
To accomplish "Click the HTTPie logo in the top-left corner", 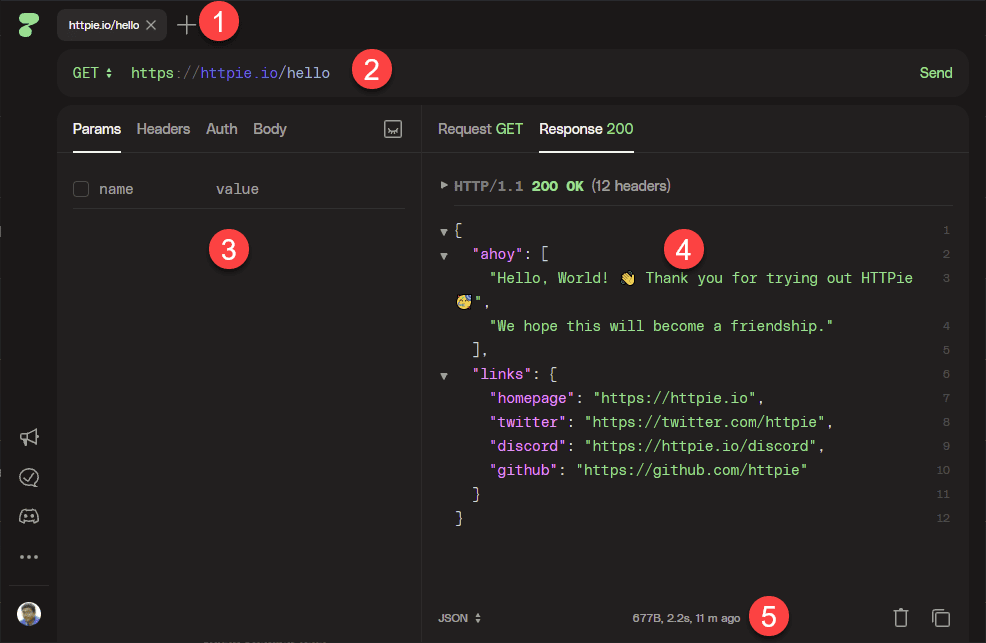I will pos(27,24).
